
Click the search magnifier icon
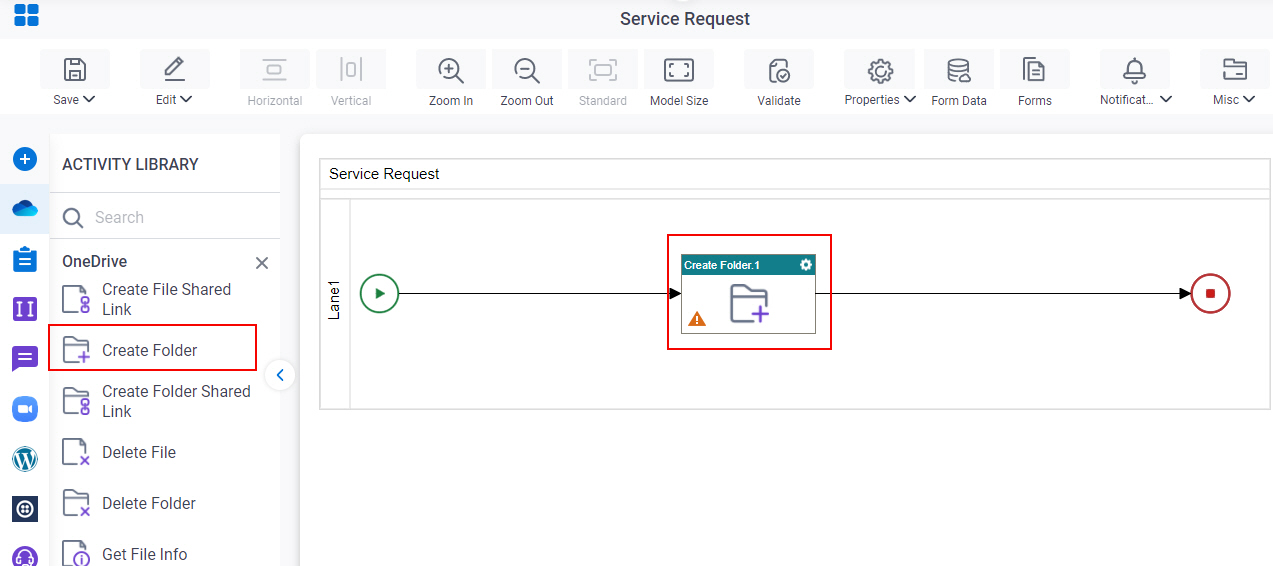point(73,218)
